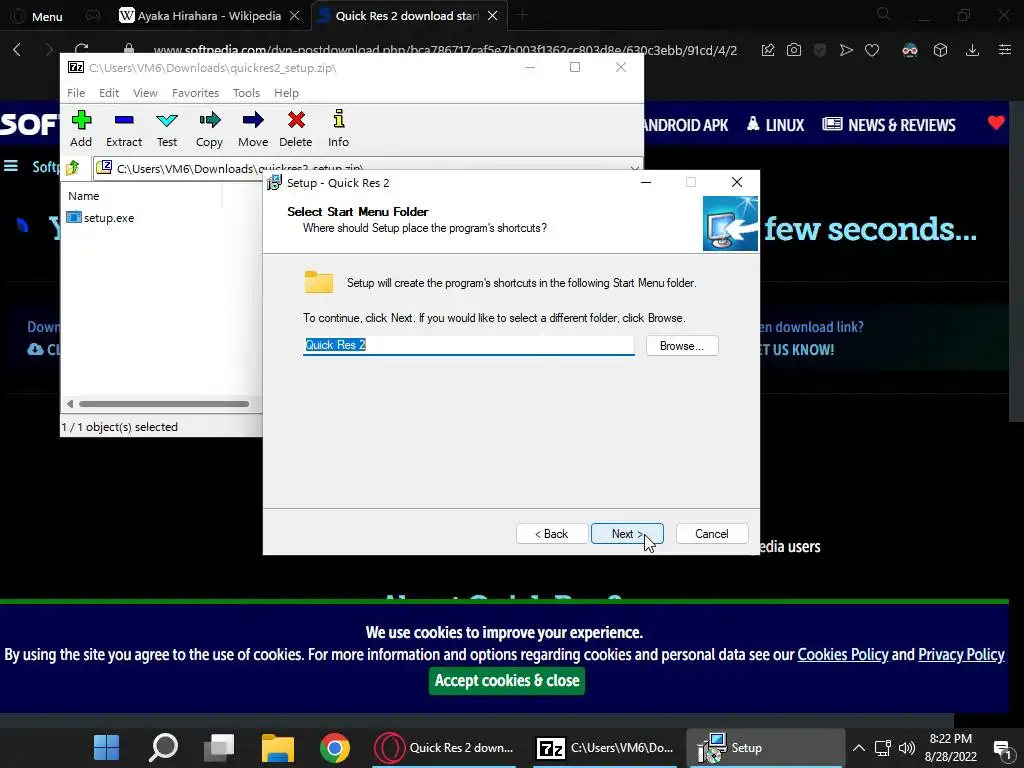Open the Tools menu in 7-Zip
Screen dimensions: 1024x768
coord(246,93)
